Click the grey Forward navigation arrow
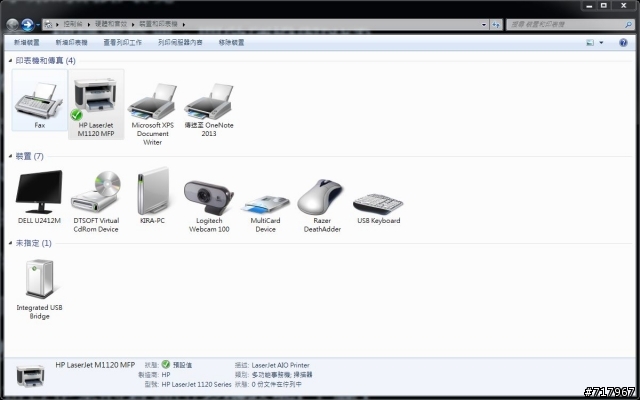 coord(12,25)
